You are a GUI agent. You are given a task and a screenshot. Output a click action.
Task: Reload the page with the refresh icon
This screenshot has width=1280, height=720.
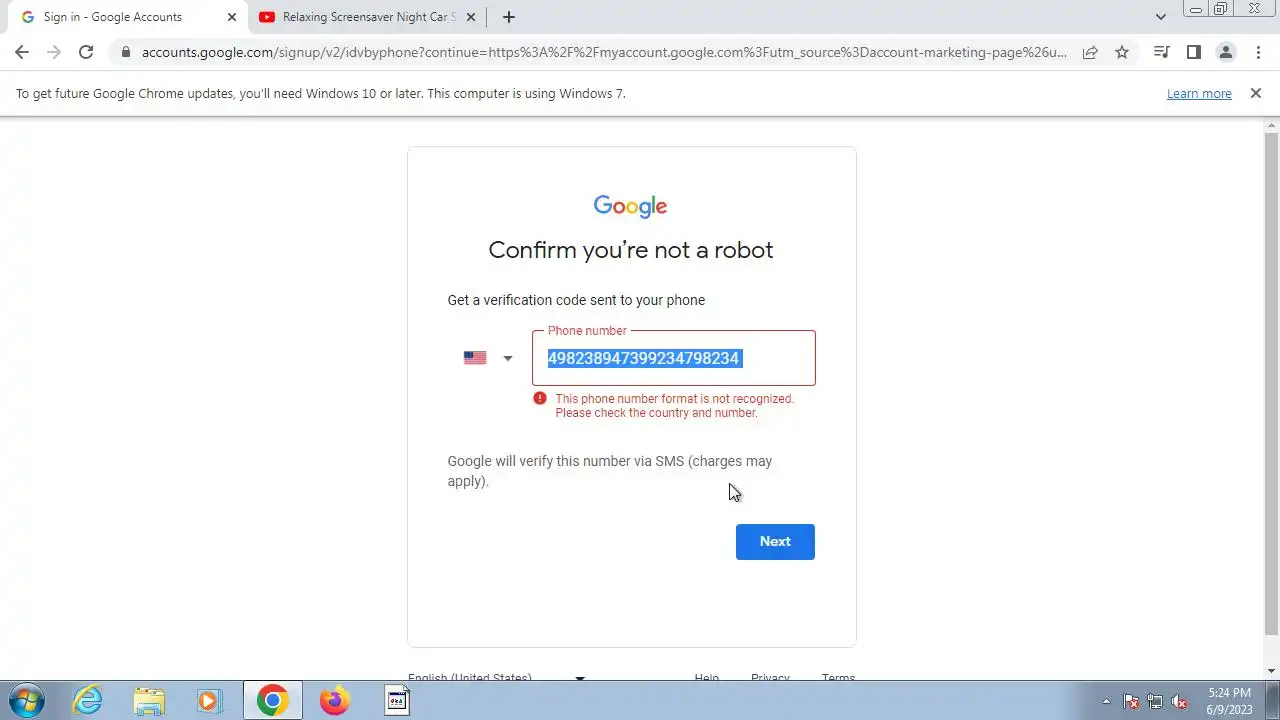pos(86,52)
